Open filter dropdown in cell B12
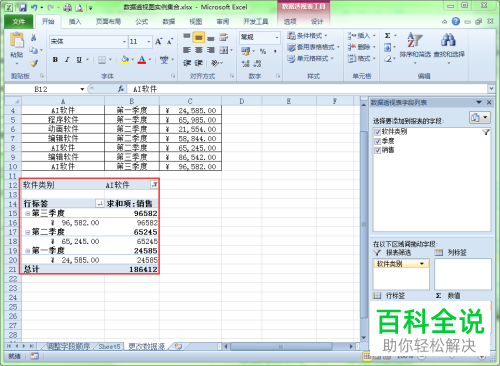The height and width of the screenshot is (366, 500). coord(154,184)
